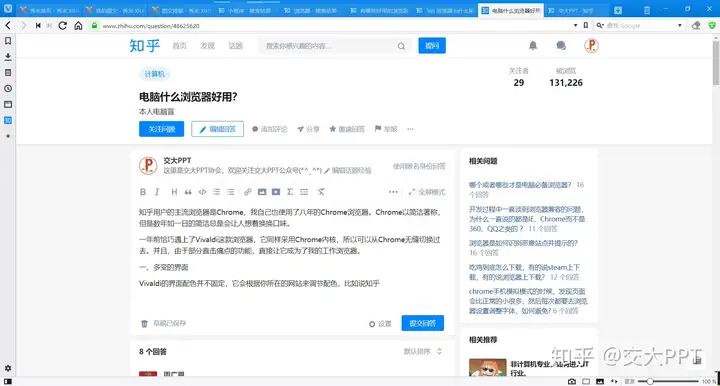
Task: Open Vivaldi settings gear in the sidebar
Action: [8, 368]
